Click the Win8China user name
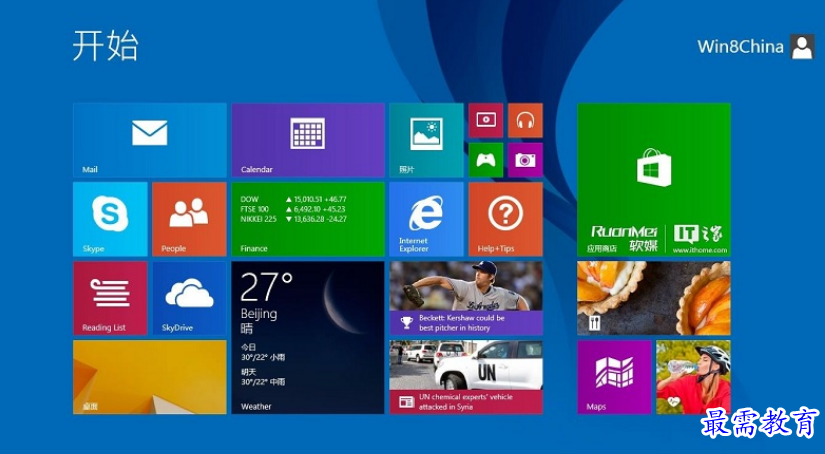The width and height of the screenshot is (825, 454). click(x=740, y=47)
